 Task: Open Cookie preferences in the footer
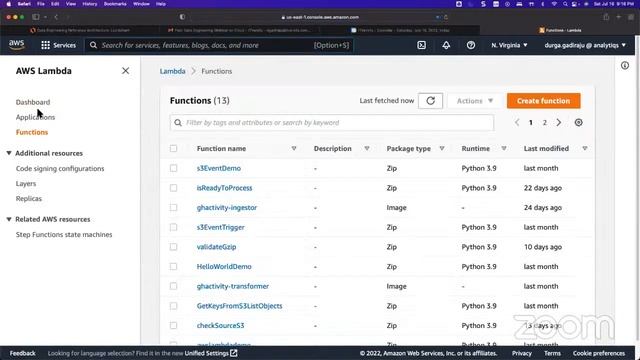599,353
